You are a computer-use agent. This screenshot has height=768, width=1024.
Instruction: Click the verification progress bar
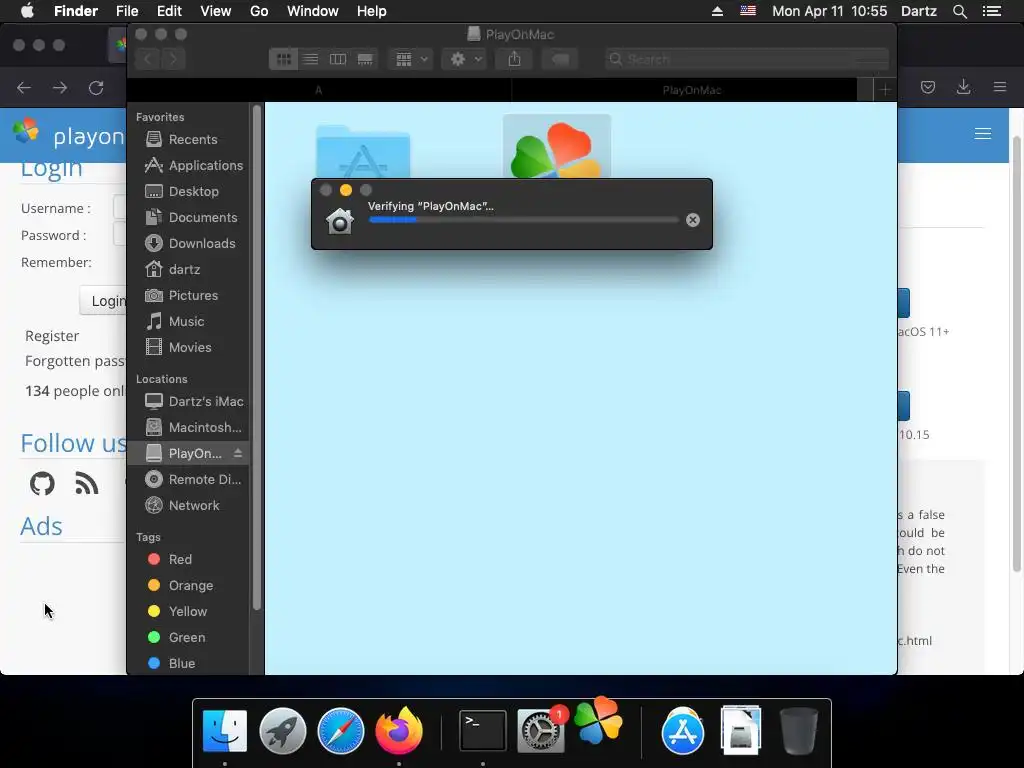tap(523, 220)
